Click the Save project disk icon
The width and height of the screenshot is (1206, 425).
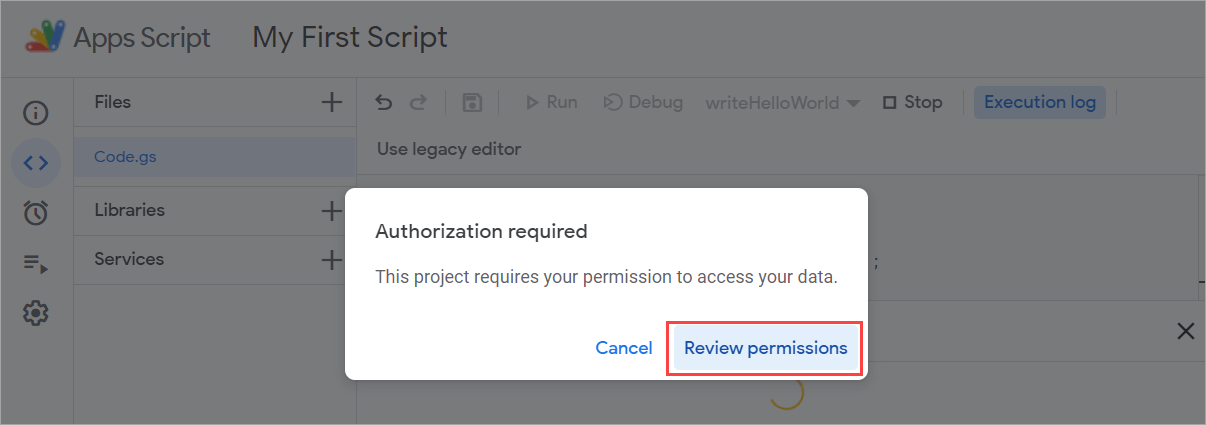click(472, 102)
